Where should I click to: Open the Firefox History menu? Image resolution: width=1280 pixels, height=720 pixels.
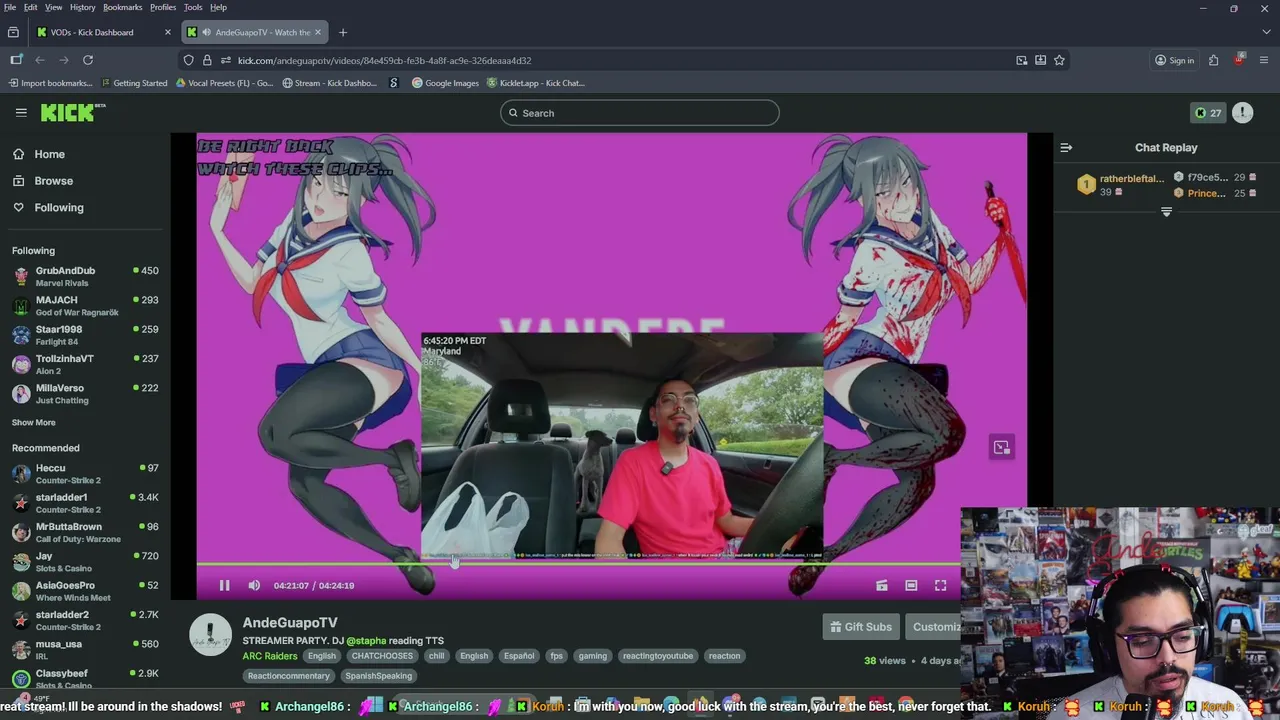[x=83, y=7]
